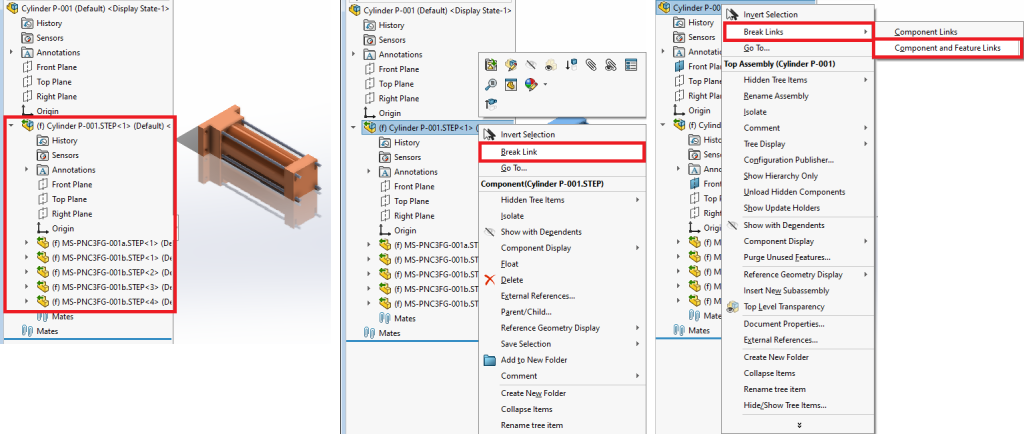Click the first paperclip icon in popup toolbar
This screenshot has width=1024, height=434.
click(591, 65)
